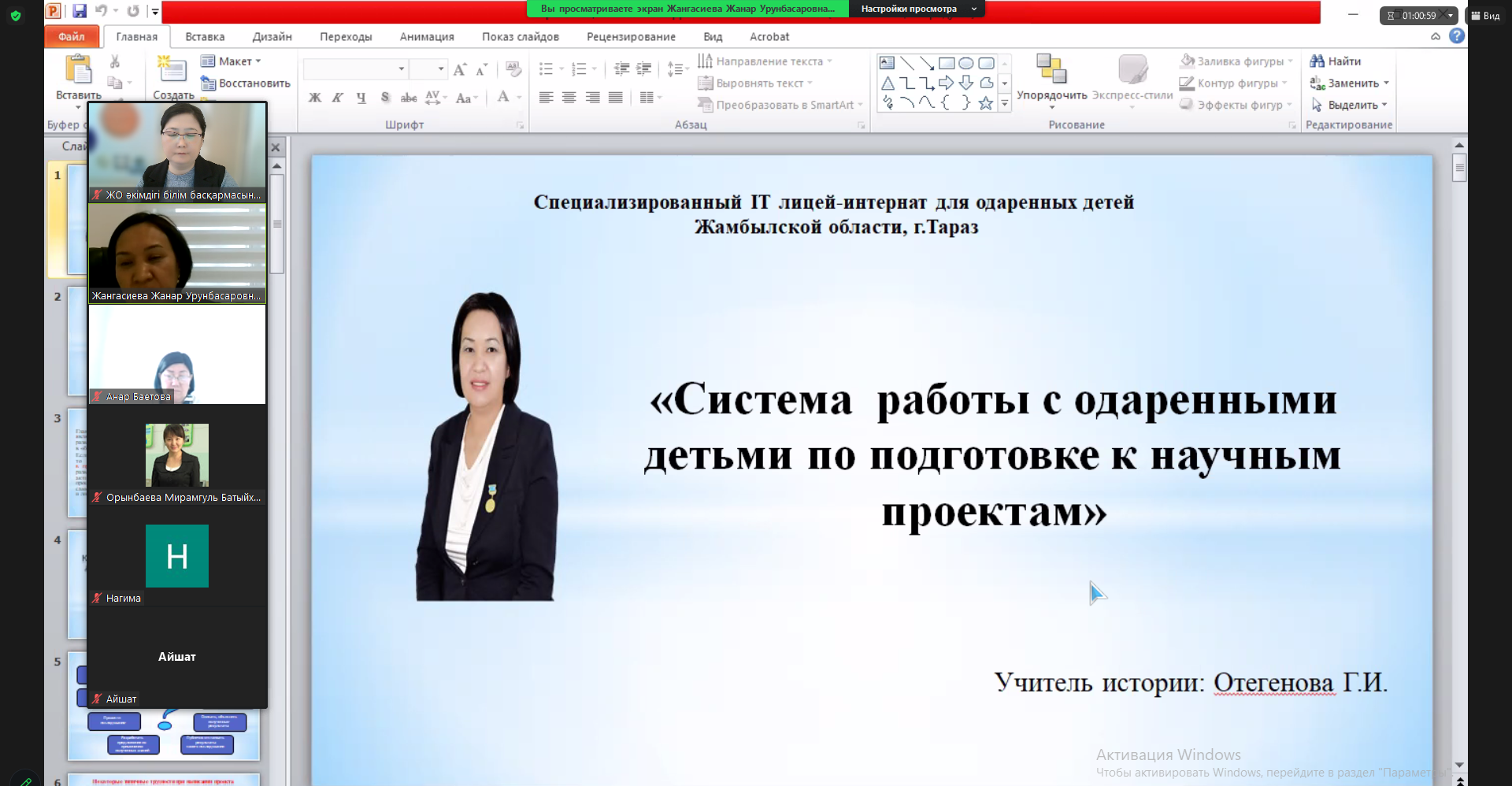The height and width of the screenshot is (786, 1512).
Task: Click the Paste (Вставить) clipboard icon
Action: pyautogui.click(x=78, y=69)
